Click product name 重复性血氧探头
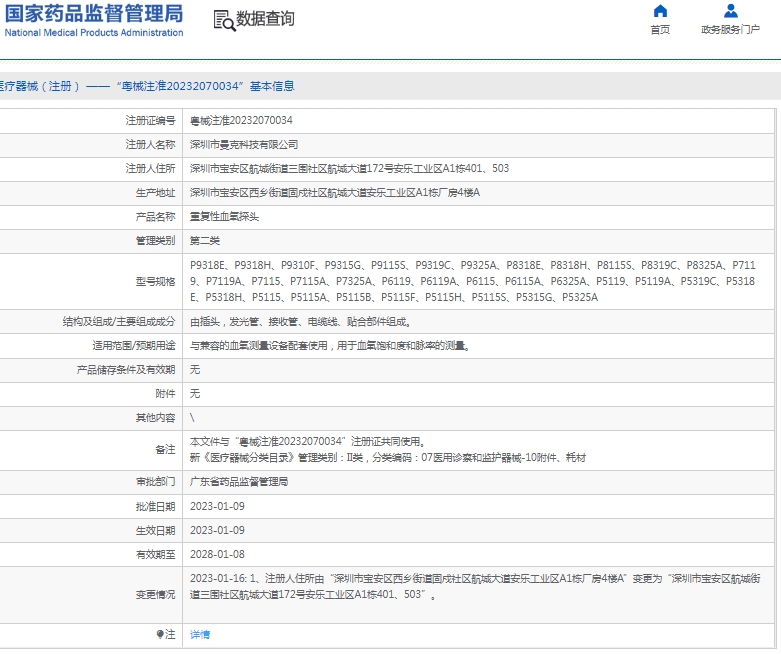781x654 pixels. pos(224,217)
